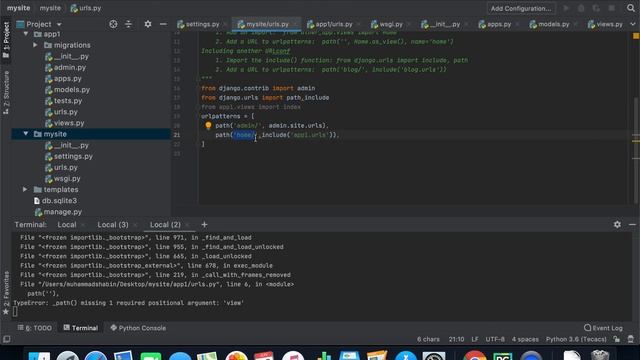This screenshot has height=360, width=640.
Task: Click the warning marker atop editor scrollbar
Action: click(636, 36)
